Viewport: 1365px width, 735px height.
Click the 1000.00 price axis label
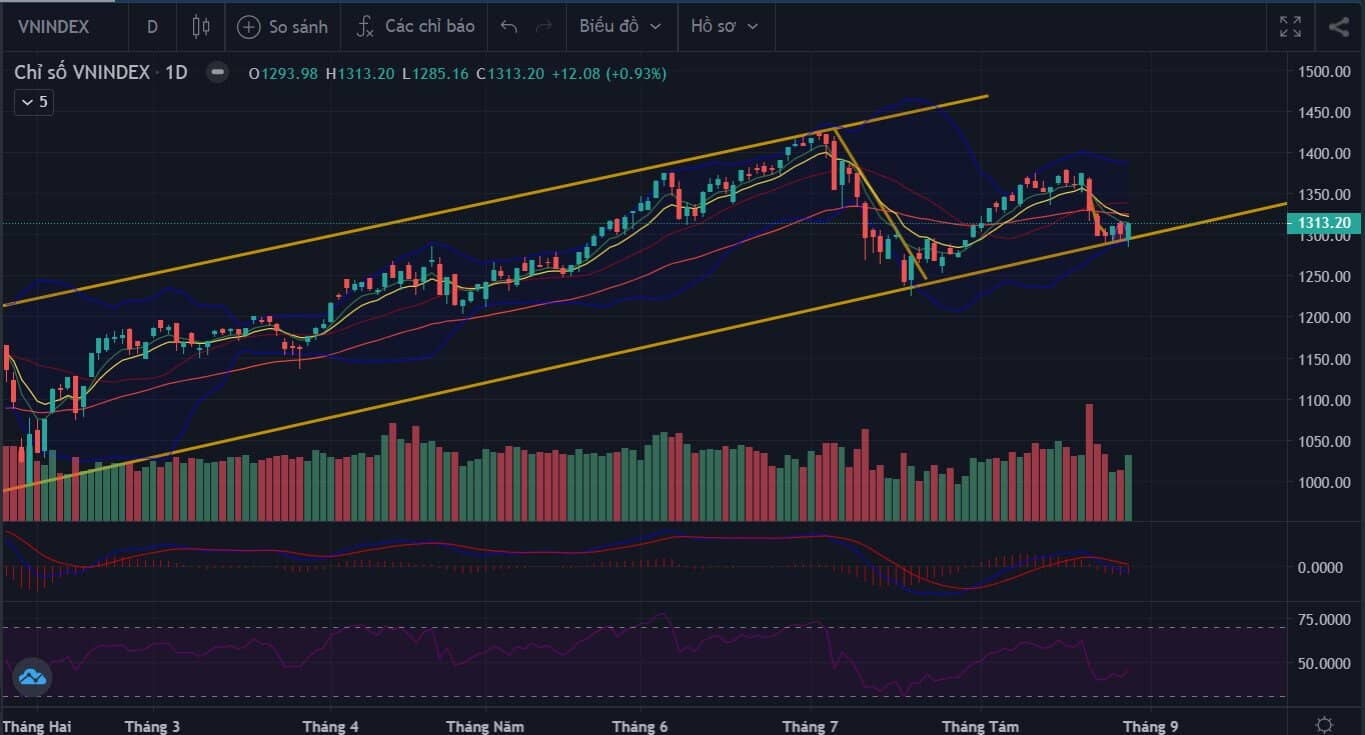1325,483
